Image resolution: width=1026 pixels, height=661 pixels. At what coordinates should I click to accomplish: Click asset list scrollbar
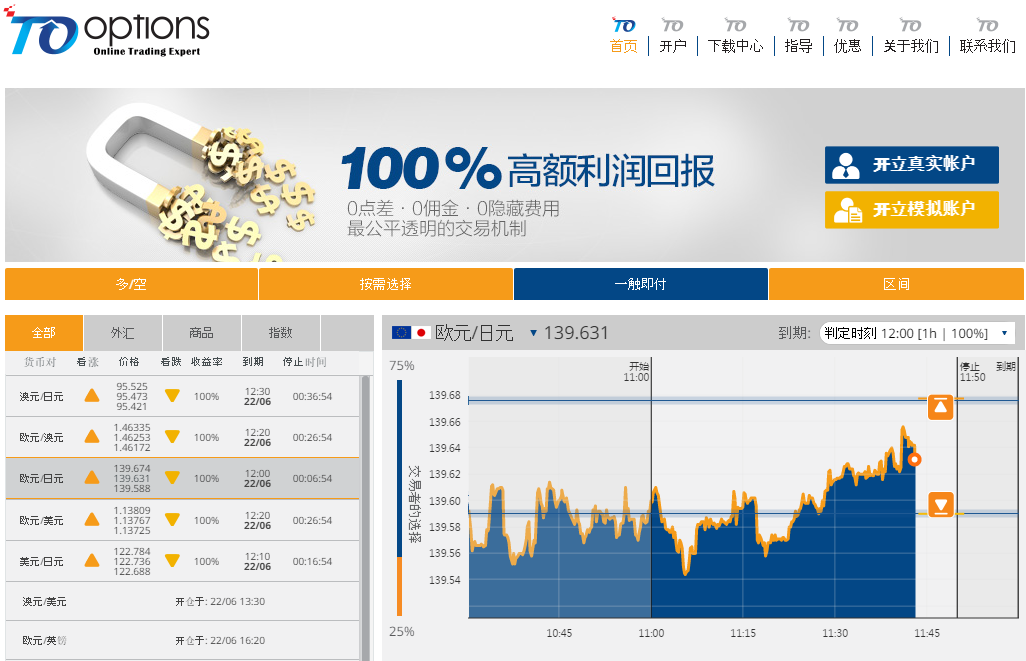coord(366,518)
